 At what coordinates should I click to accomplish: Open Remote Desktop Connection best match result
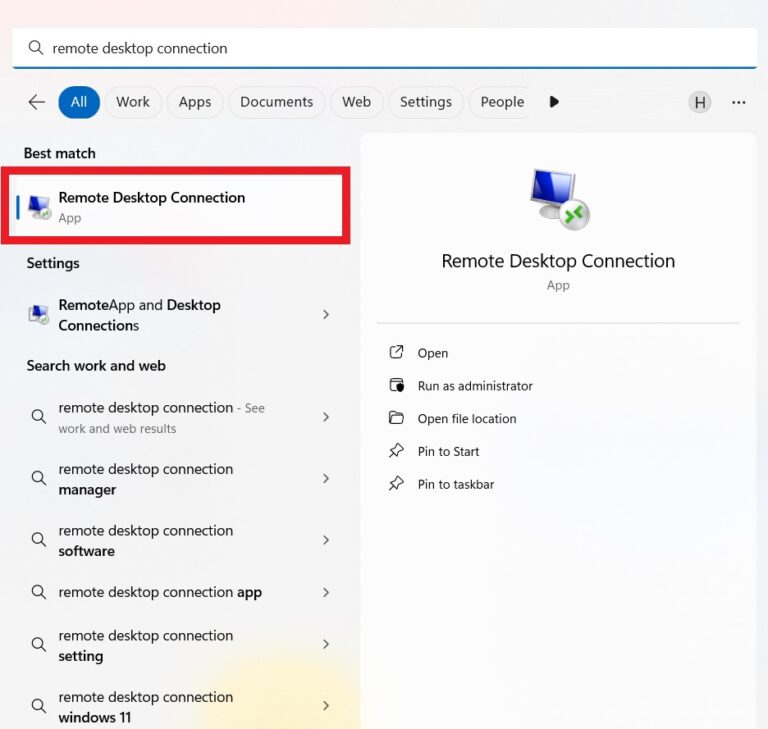[175, 206]
